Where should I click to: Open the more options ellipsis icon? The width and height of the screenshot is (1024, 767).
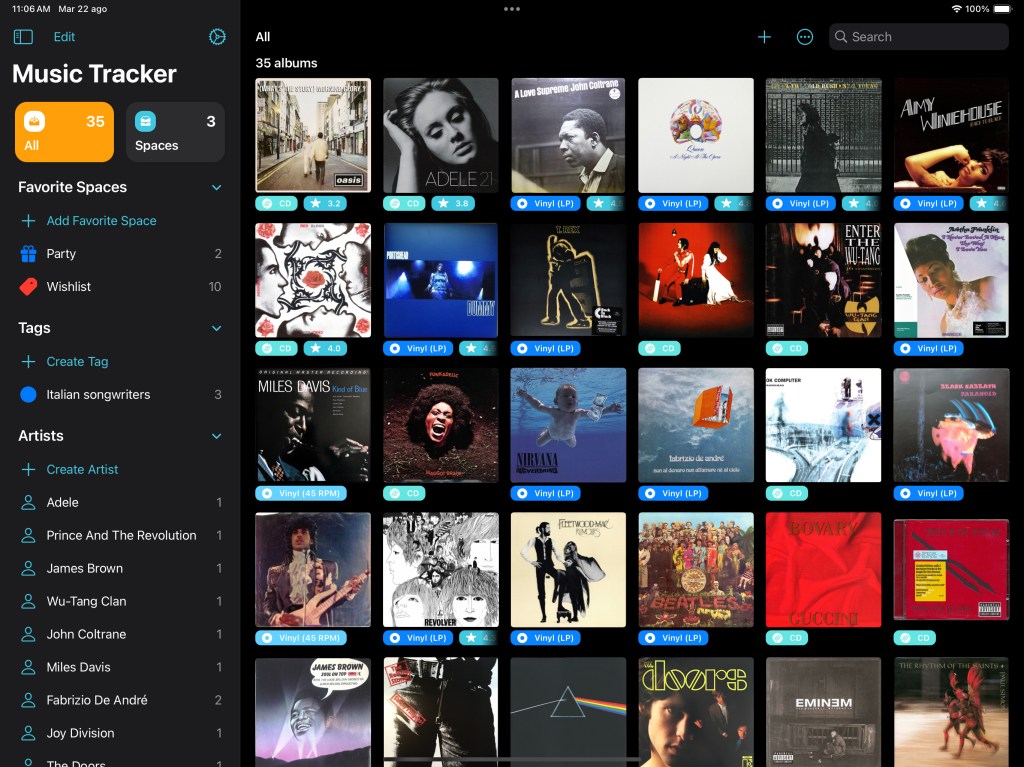coord(805,37)
